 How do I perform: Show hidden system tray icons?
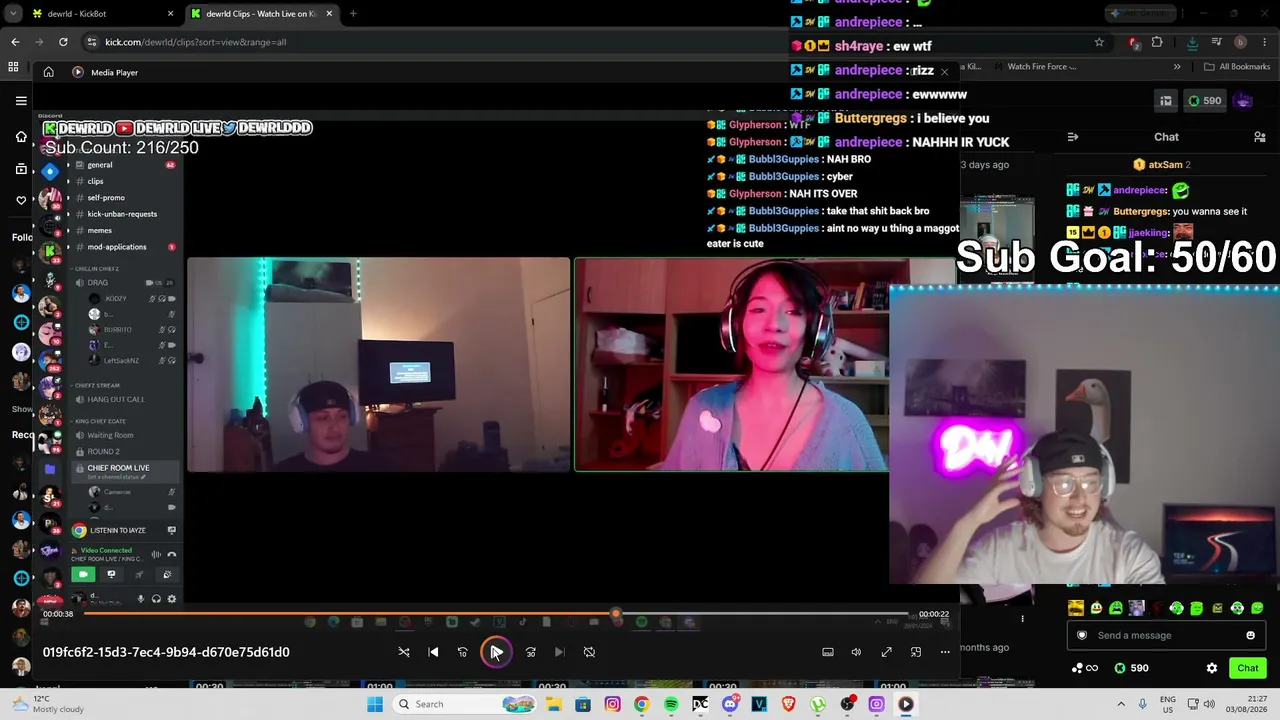[x=1121, y=704]
